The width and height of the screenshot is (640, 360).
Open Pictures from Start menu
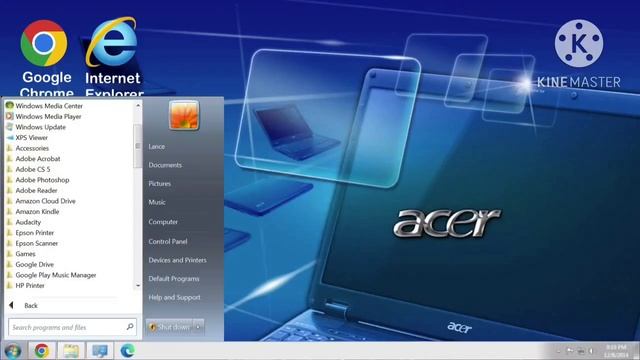pyautogui.click(x=160, y=184)
